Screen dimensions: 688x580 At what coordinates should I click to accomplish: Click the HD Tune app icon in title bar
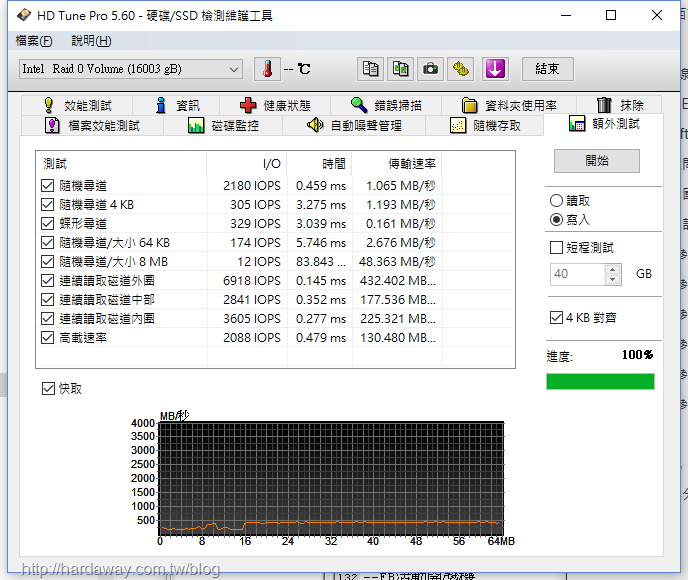point(24,15)
